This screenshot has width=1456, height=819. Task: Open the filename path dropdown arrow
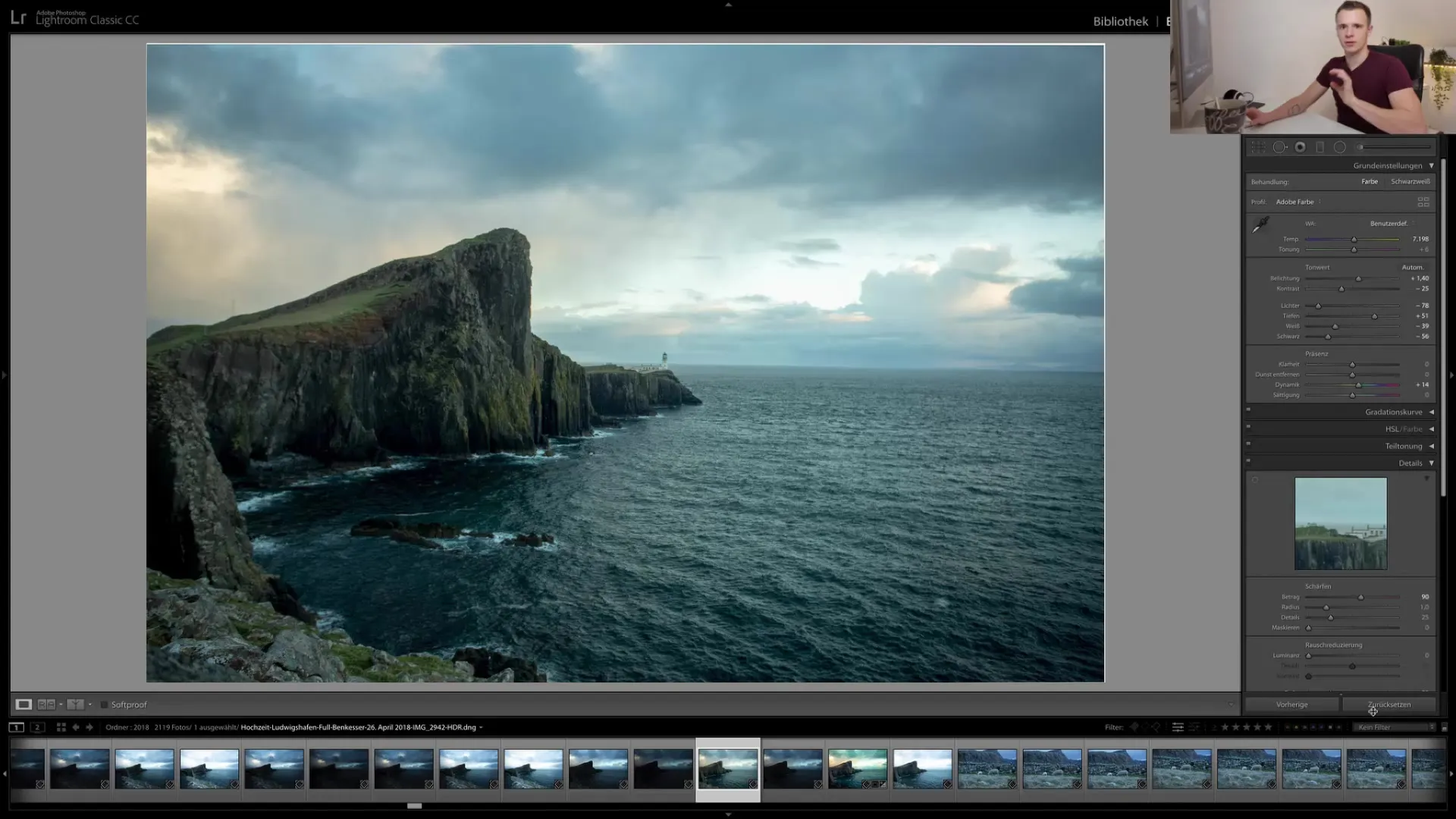pos(481,728)
